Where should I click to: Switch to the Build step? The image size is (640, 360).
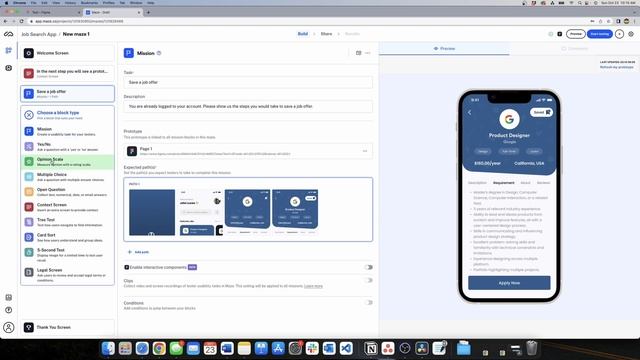click(x=303, y=34)
